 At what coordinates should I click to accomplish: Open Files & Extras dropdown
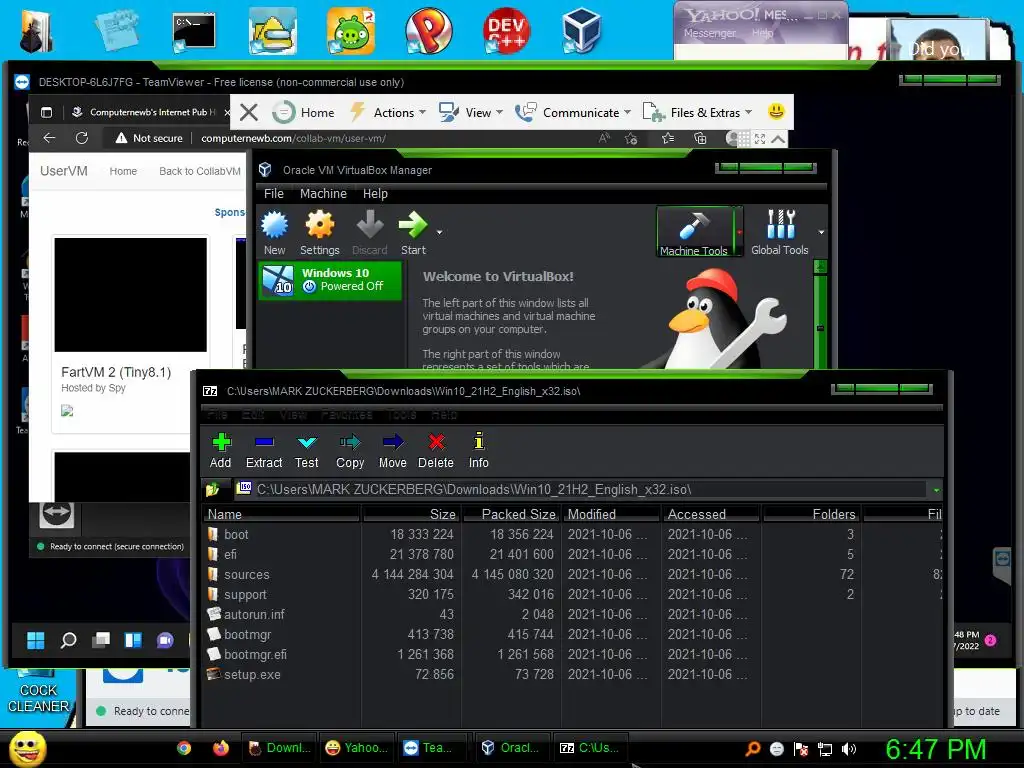tap(697, 112)
